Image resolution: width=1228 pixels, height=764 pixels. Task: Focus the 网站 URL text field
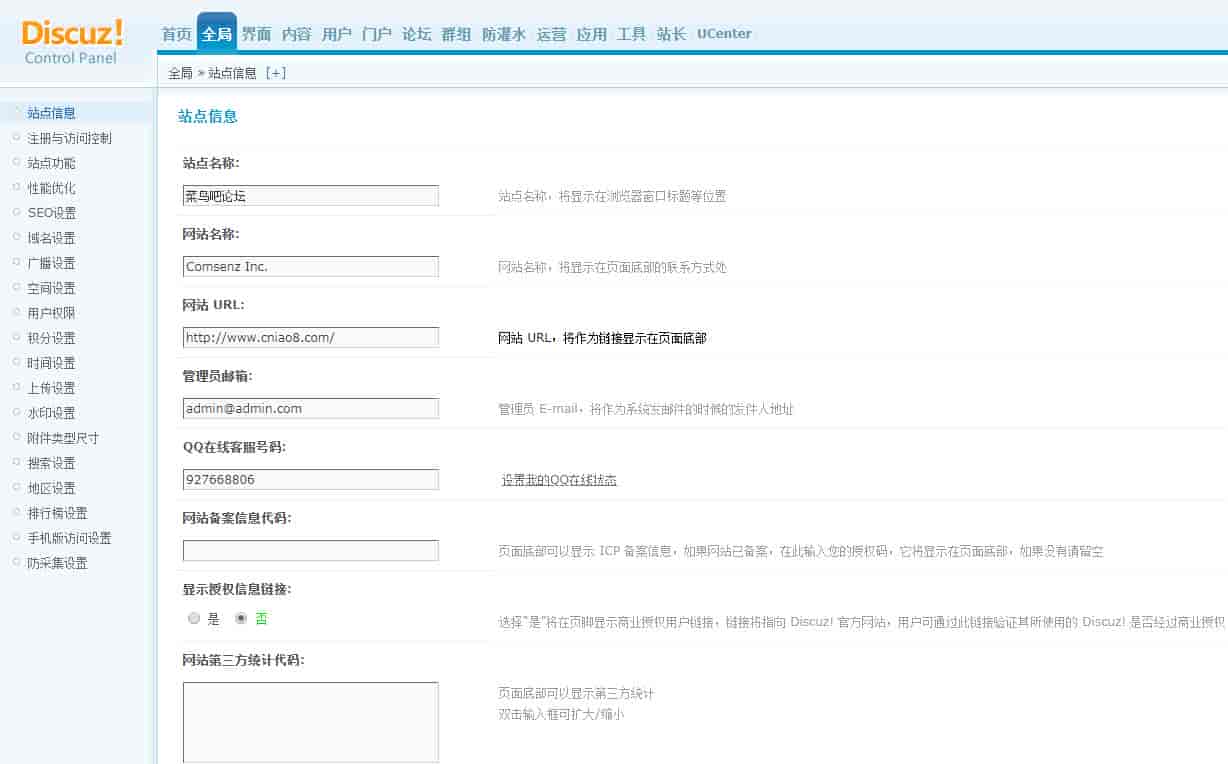click(310, 338)
